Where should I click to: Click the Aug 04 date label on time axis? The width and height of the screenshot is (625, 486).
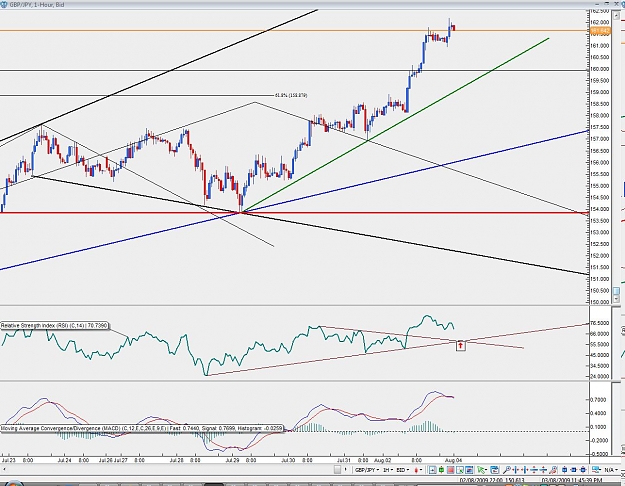(453, 460)
